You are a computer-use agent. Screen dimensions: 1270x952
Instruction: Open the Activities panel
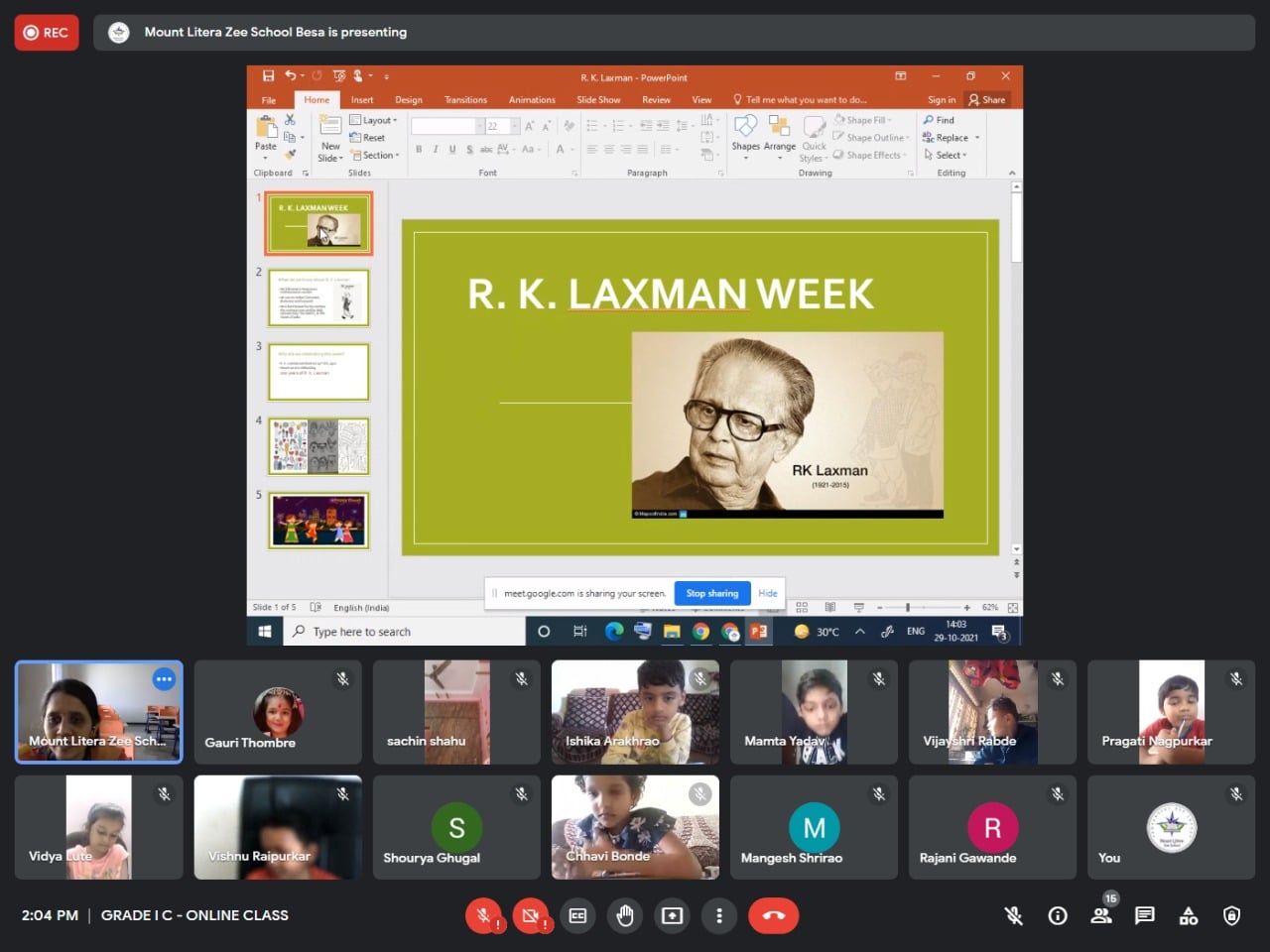tap(1189, 915)
